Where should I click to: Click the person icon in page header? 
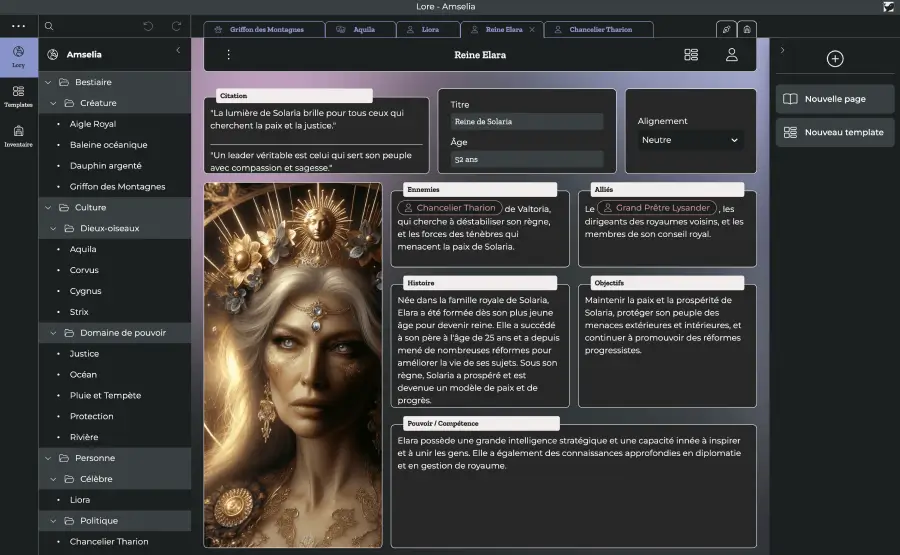731,55
